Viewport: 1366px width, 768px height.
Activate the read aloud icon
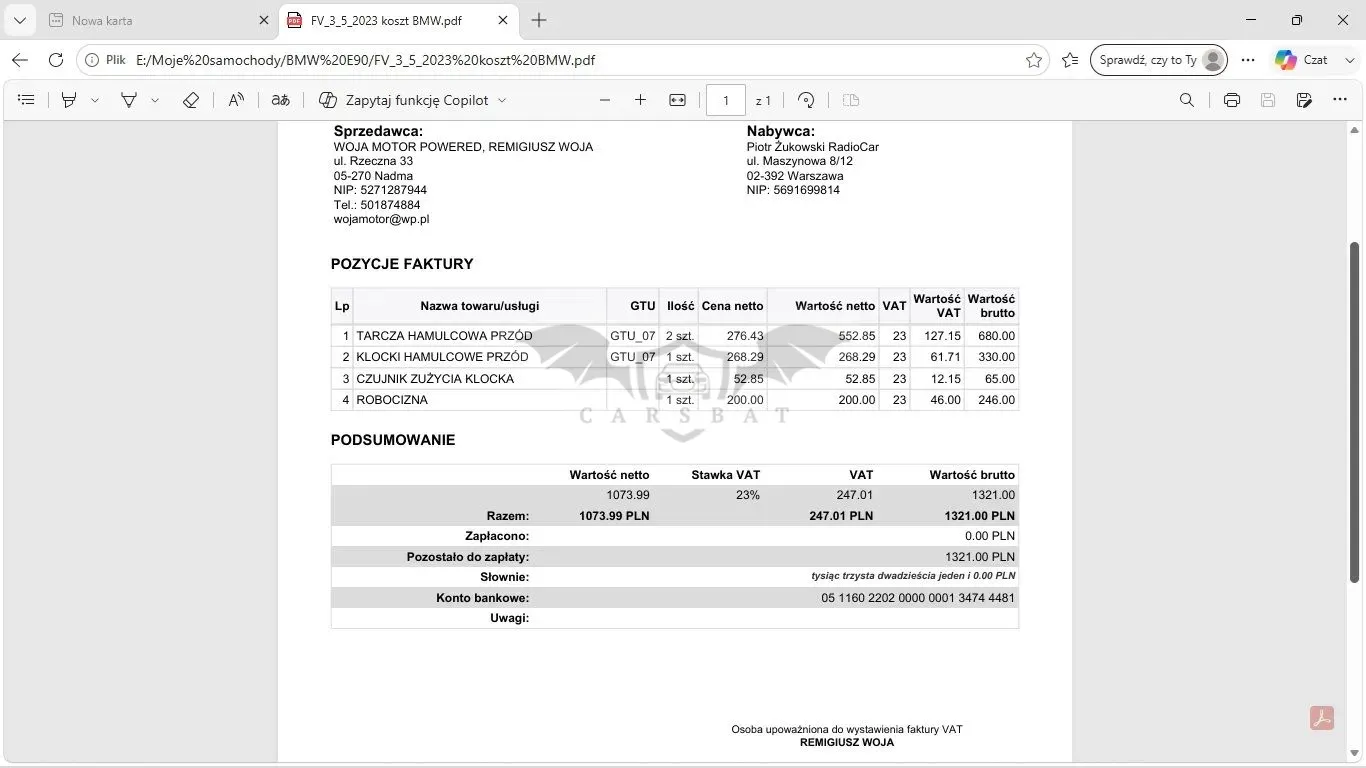[x=236, y=100]
